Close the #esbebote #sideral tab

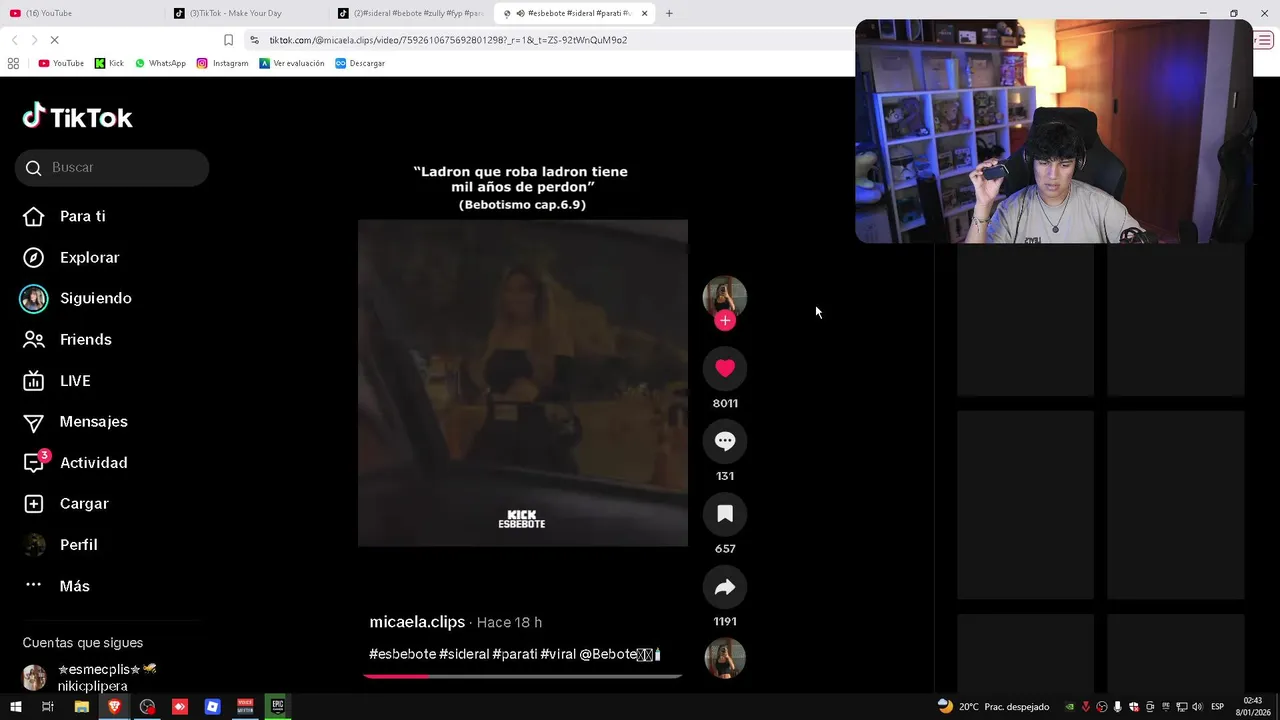tap(644, 13)
